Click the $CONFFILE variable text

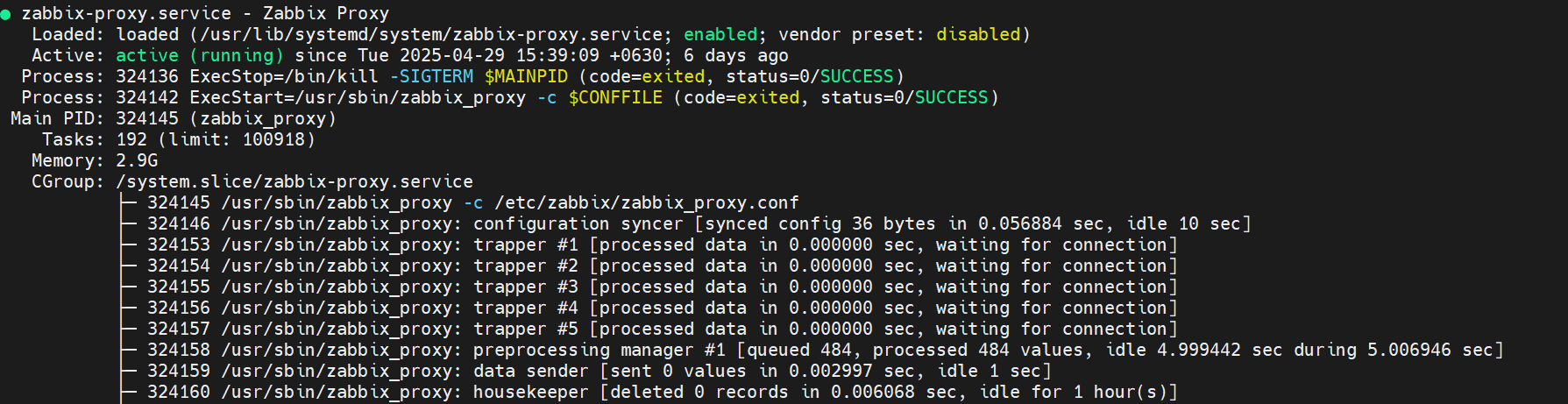[615, 97]
